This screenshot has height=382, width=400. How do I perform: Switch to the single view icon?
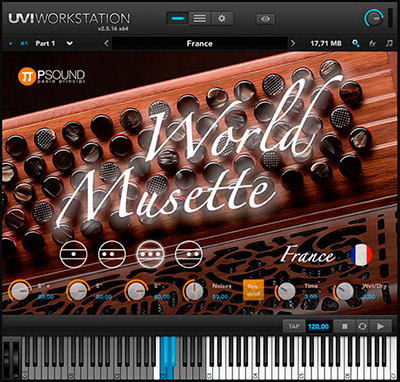pyautogui.click(x=178, y=18)
